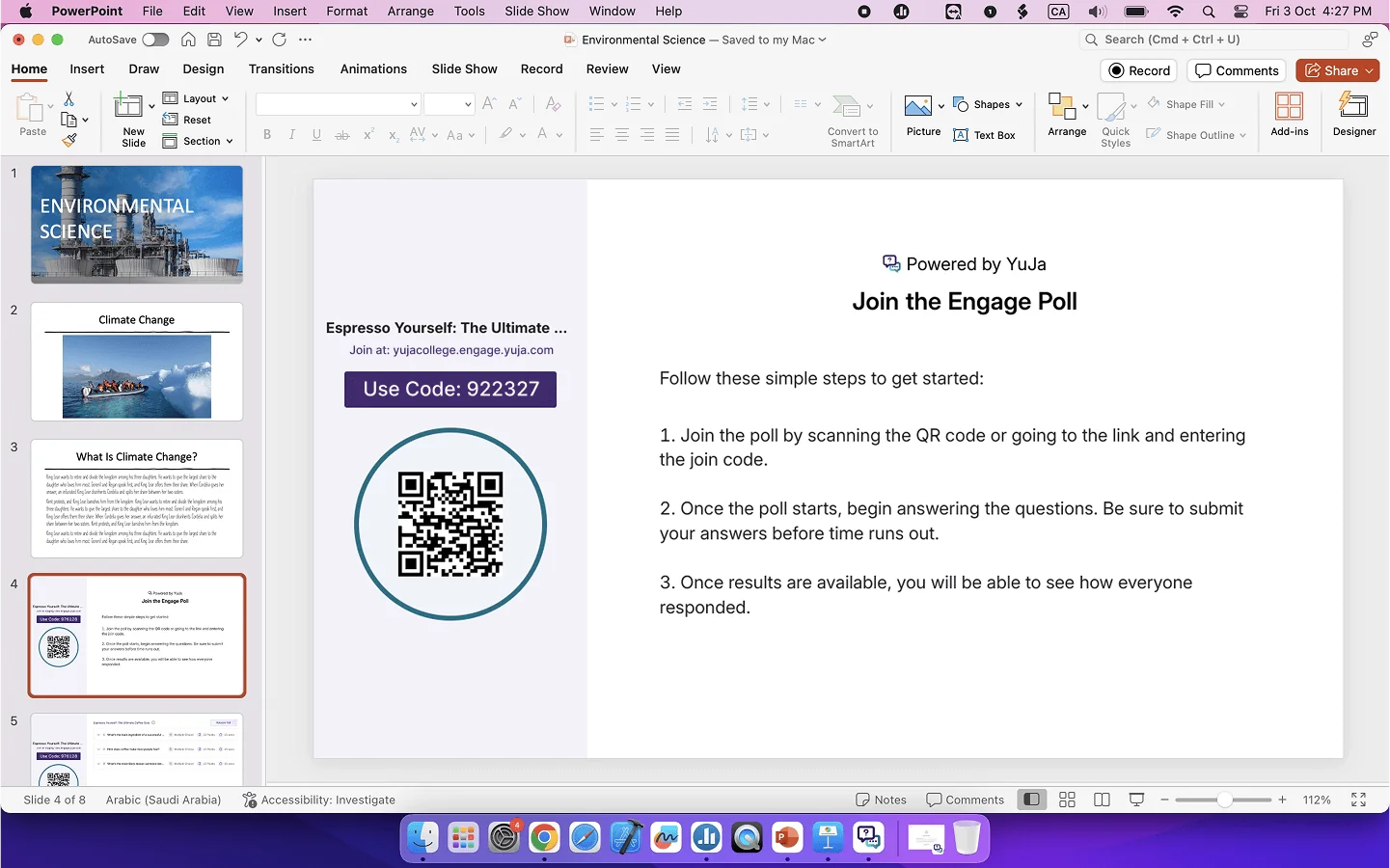Open the Slide Show menu in menu bar
This screenshot has width=1390, height=868.
[x=536, y=12]
